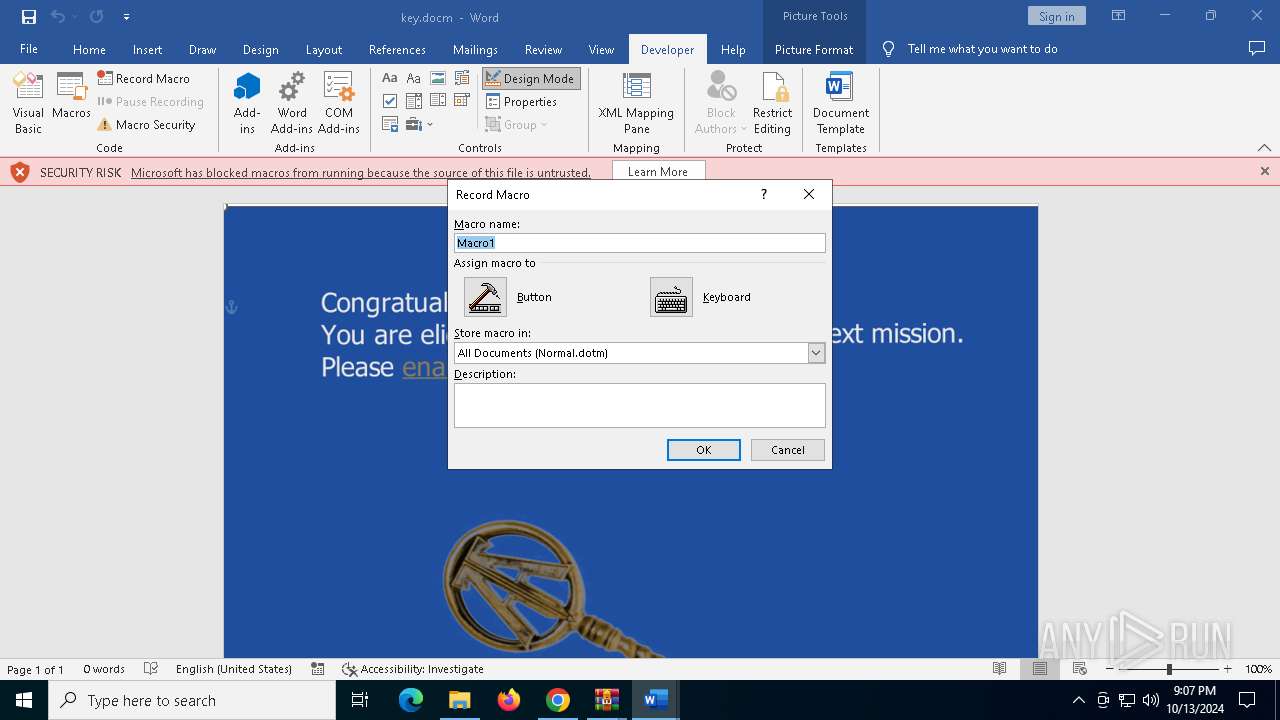Viewport: 1280px width, 720px height.
Task: Open Restrict Editing pane
Action: coord(772,103)
